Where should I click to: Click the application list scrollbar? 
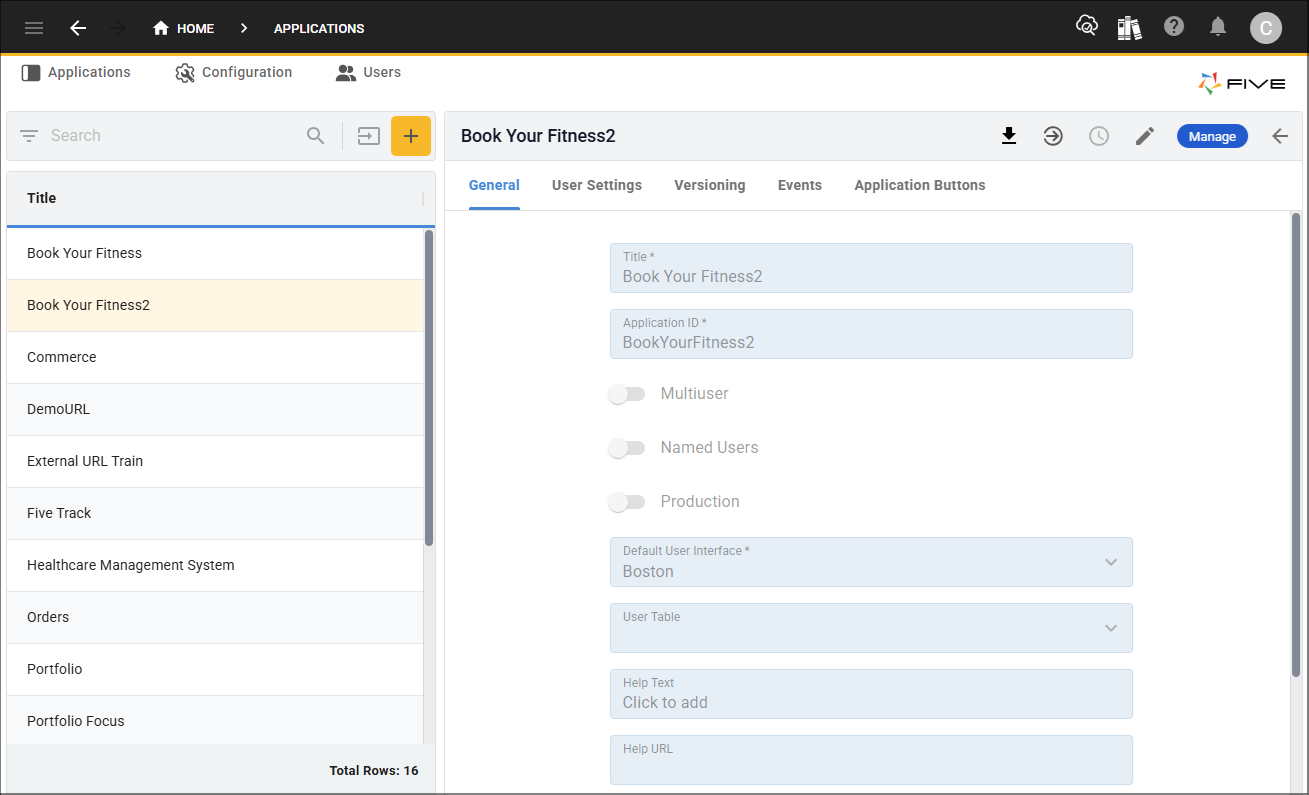[x=429, y=388]
